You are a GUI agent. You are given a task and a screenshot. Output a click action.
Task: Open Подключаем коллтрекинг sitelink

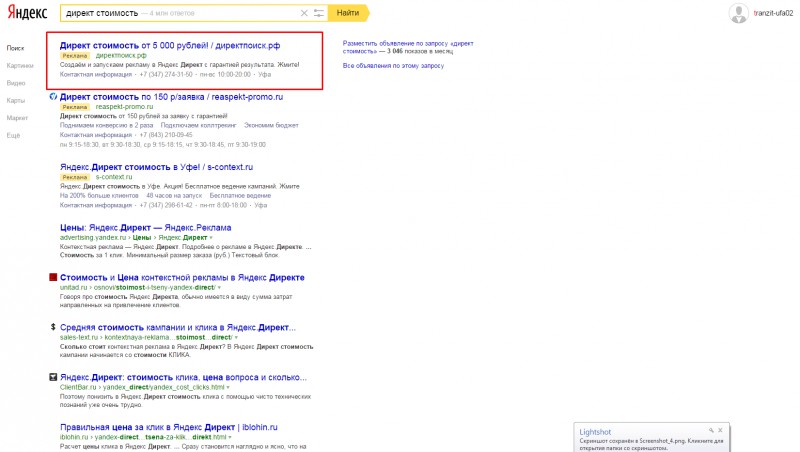pos(198,125)
